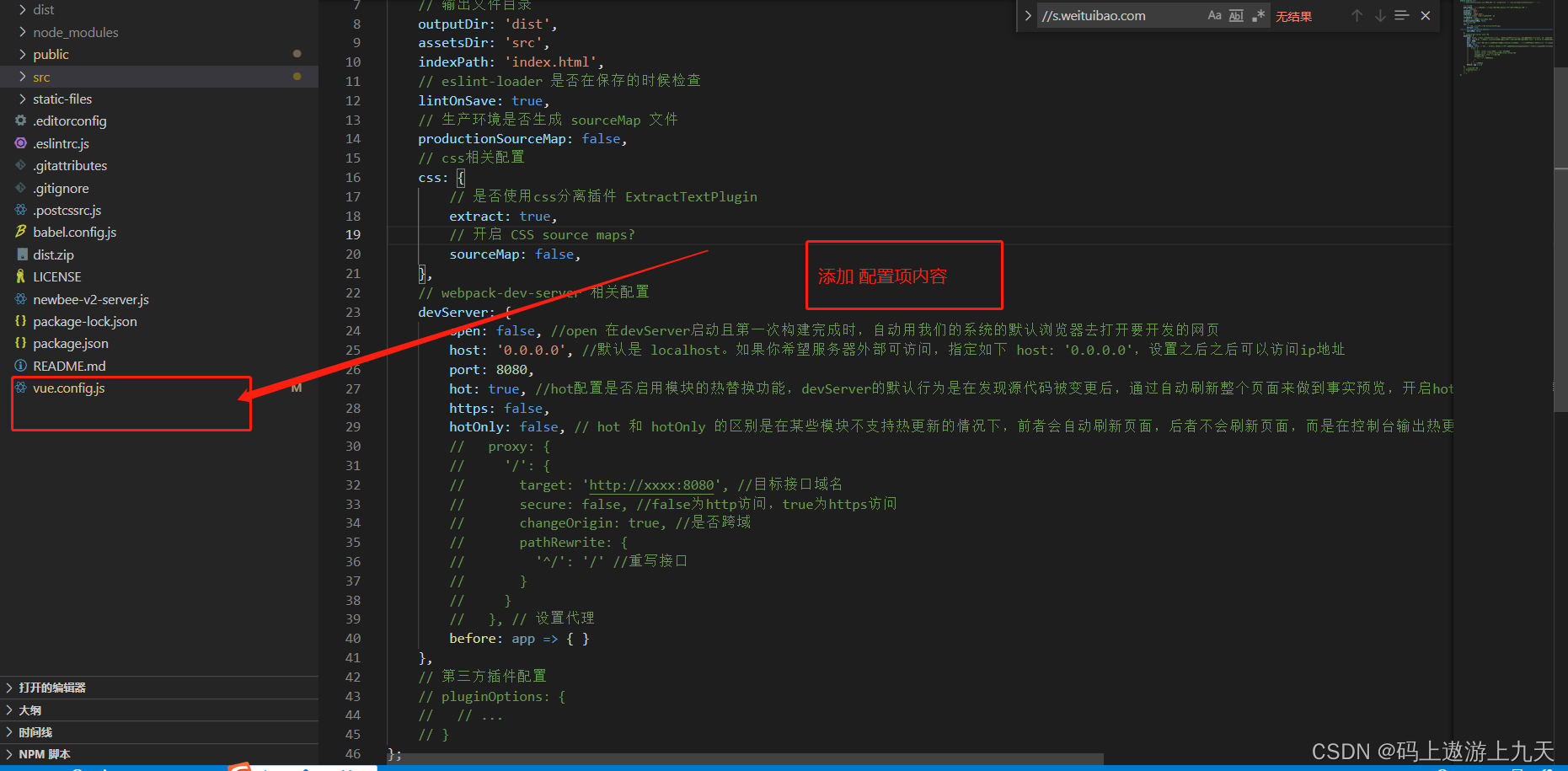This screenshot has height=771, width=1568.
Task: Go to previous match arrow
Action: (x=1357, y=15)
